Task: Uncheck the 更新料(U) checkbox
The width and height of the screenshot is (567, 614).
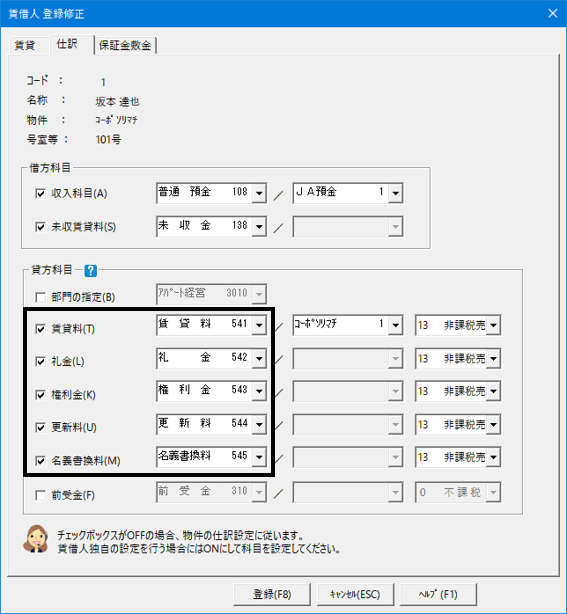Action: (x=40, y=427)
